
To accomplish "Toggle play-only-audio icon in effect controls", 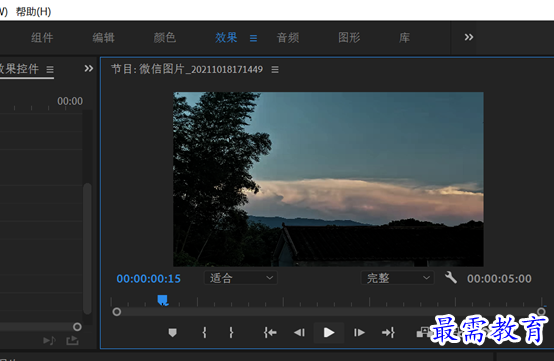I will (49, 341).
